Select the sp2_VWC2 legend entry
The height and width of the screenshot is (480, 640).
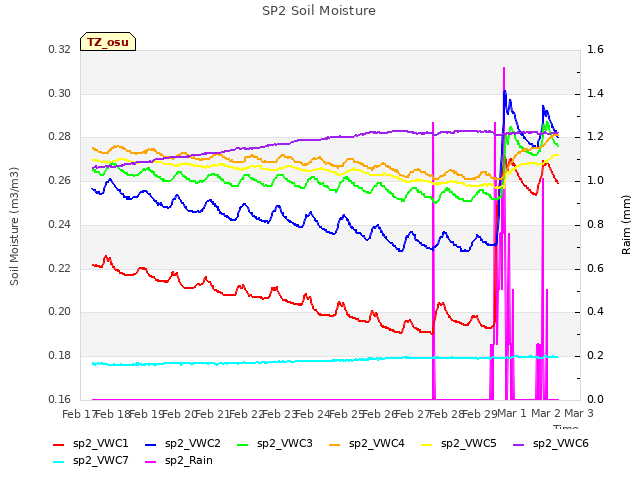pyautogui.click(x=183, y=444)
